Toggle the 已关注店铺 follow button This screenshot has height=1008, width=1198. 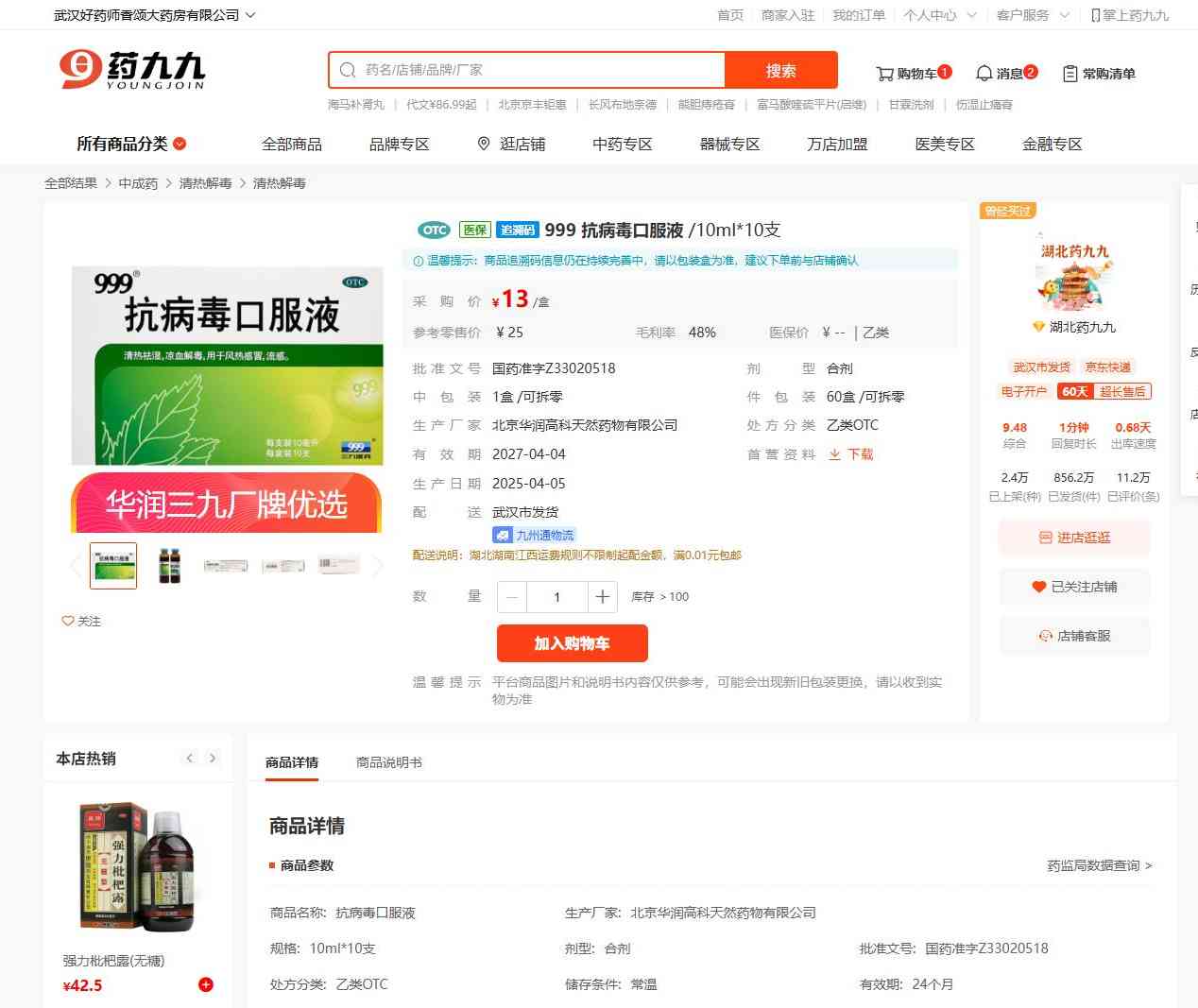1074,587
